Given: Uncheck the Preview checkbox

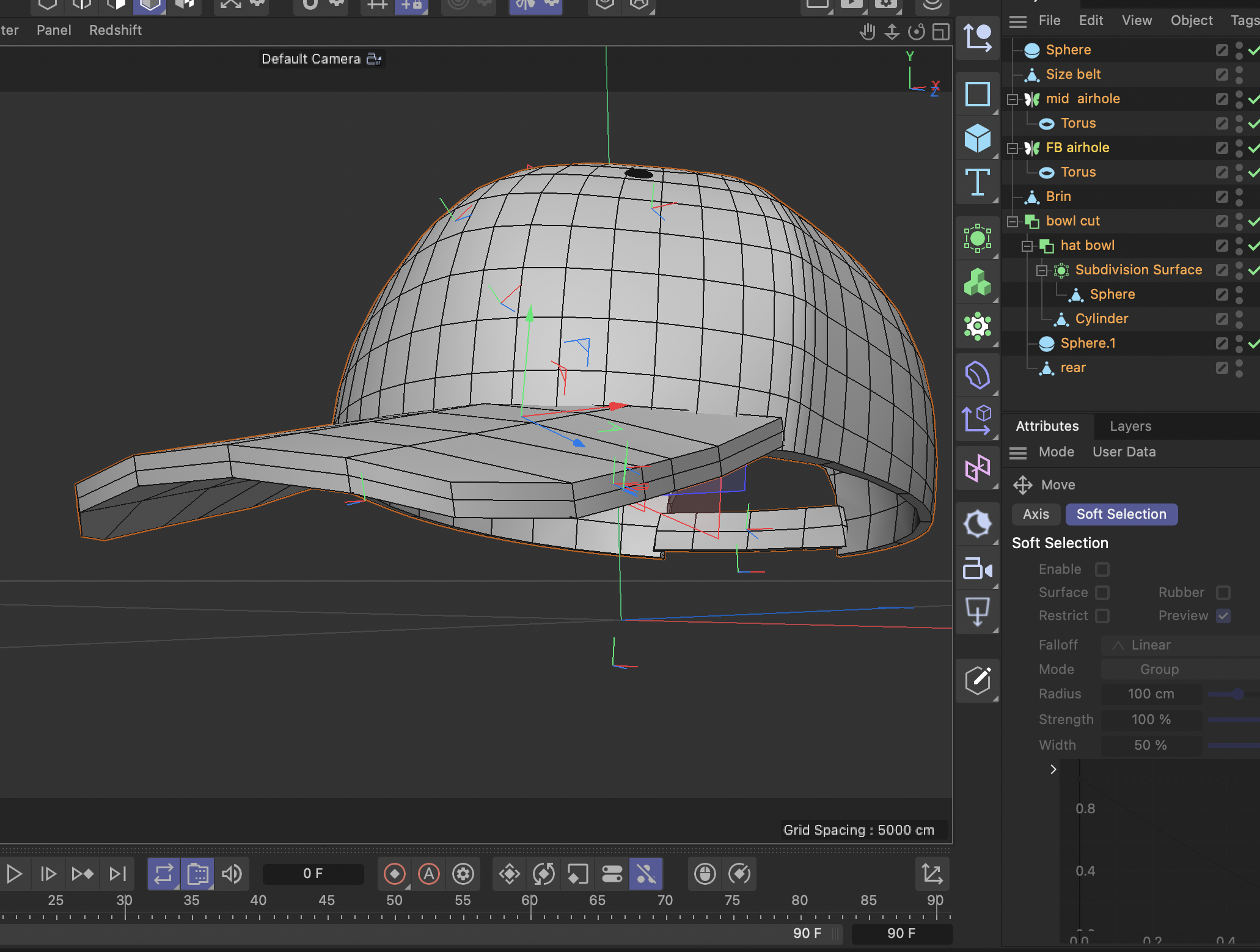Looking at the screenshot, I should (x=1223, y=616).
